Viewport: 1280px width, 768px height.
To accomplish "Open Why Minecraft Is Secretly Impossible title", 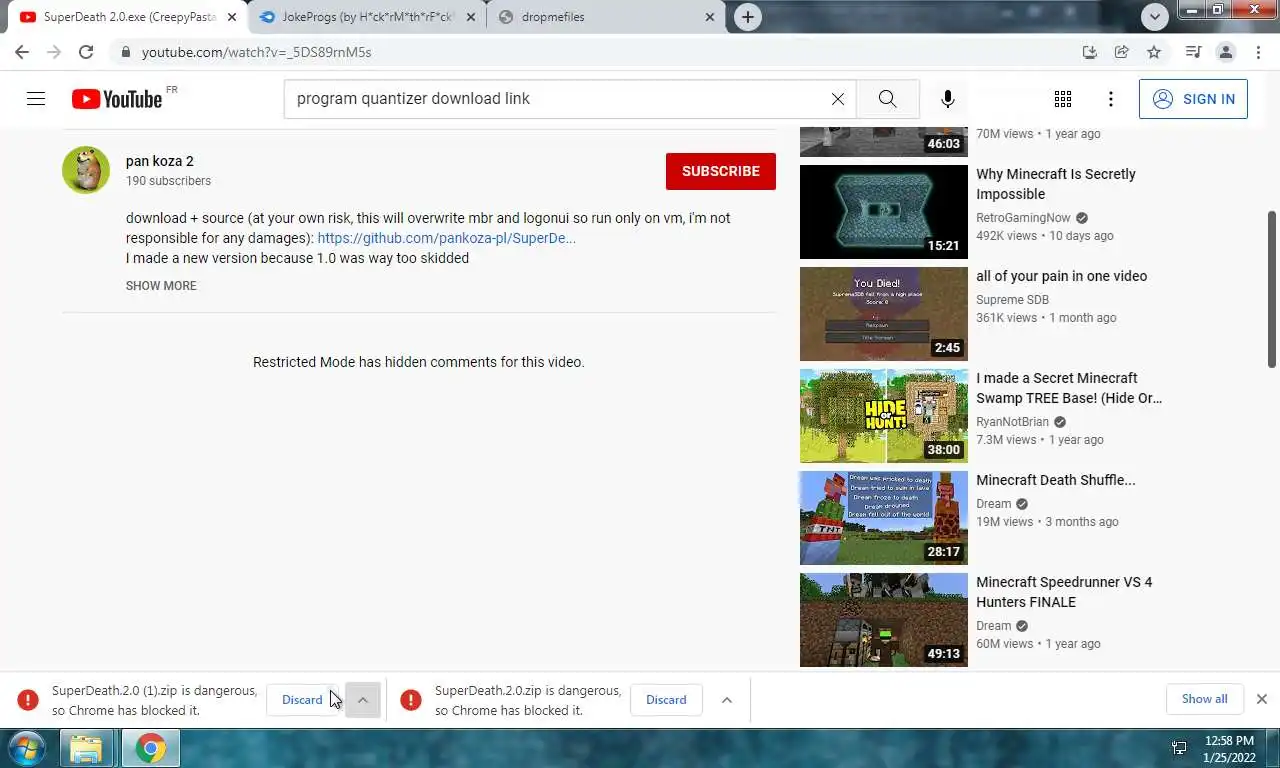I will point(1056,184).
